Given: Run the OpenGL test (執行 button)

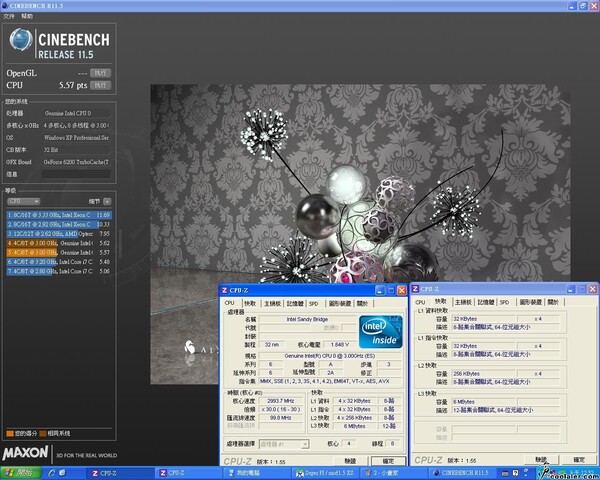Looking at the screenshot, I should [x=100, y=73].
